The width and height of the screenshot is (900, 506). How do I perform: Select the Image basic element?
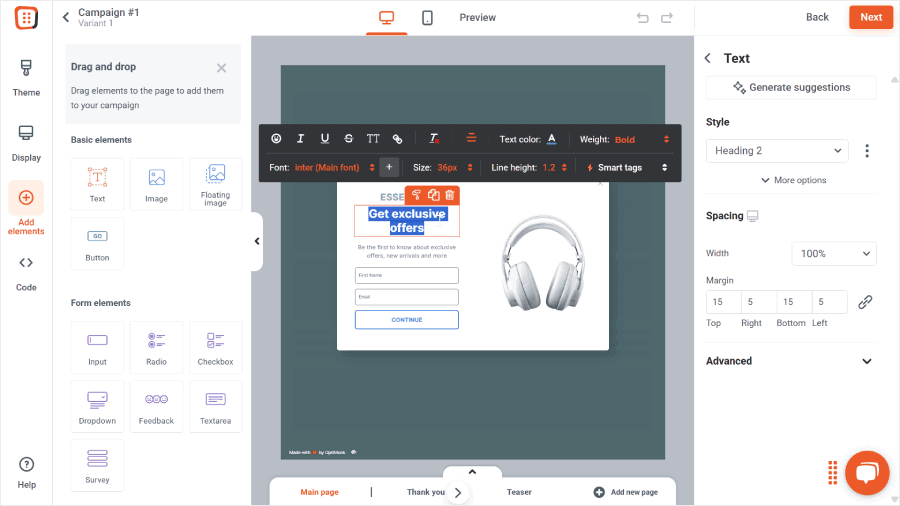tap(156, 184)
